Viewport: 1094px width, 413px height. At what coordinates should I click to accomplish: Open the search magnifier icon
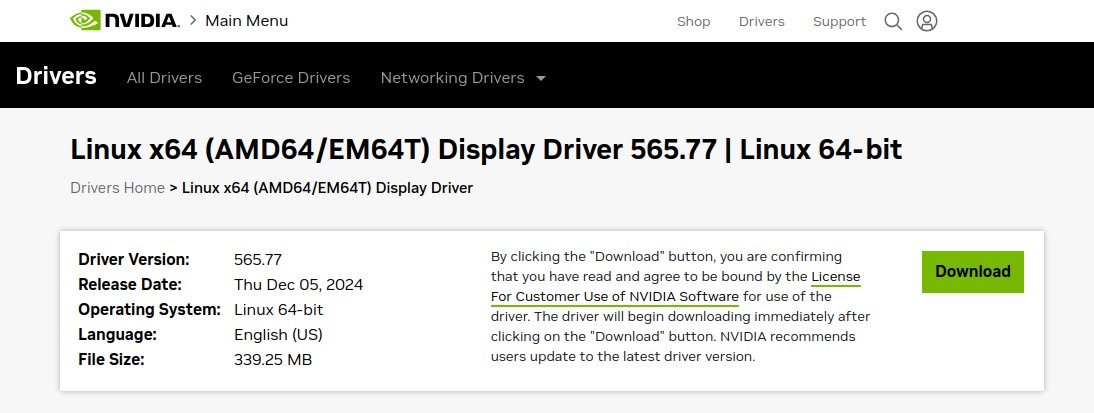(x=893, y=21)
